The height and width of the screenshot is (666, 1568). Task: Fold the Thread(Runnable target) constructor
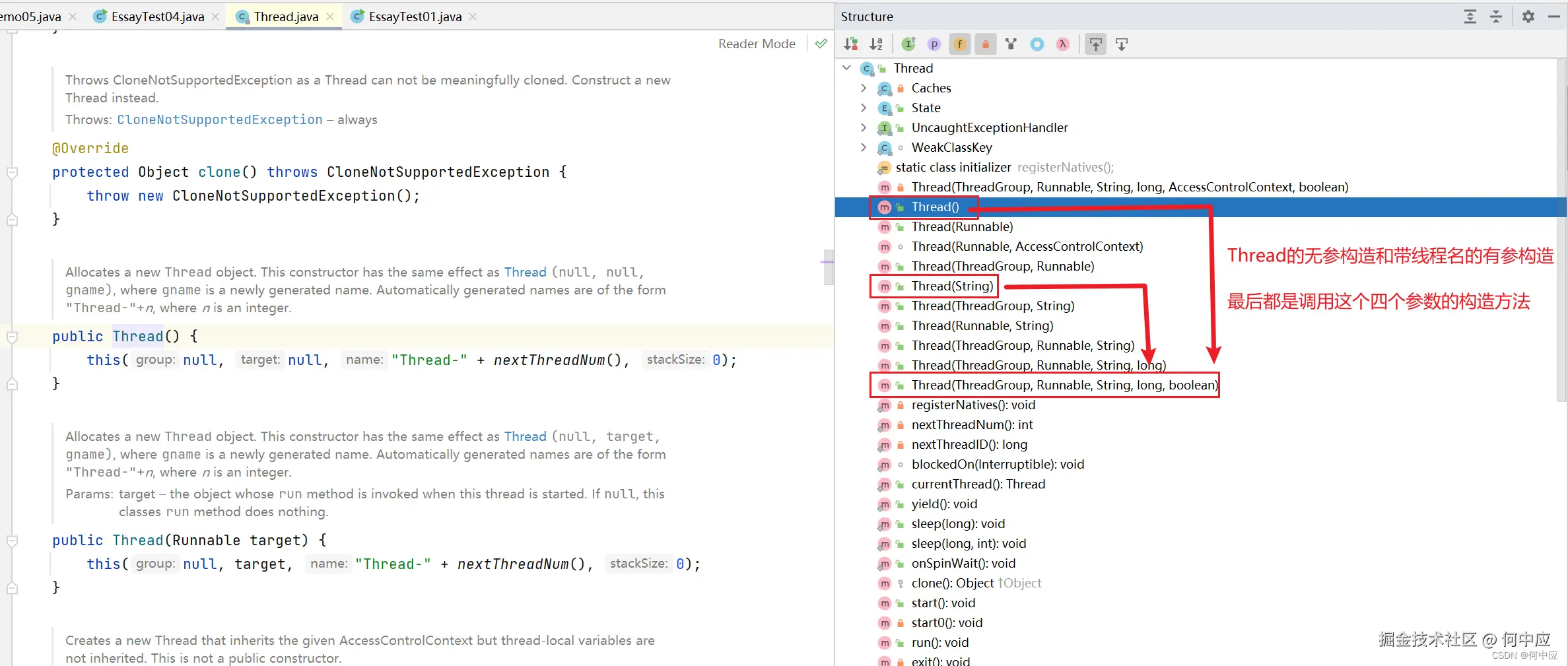point(12,541)
